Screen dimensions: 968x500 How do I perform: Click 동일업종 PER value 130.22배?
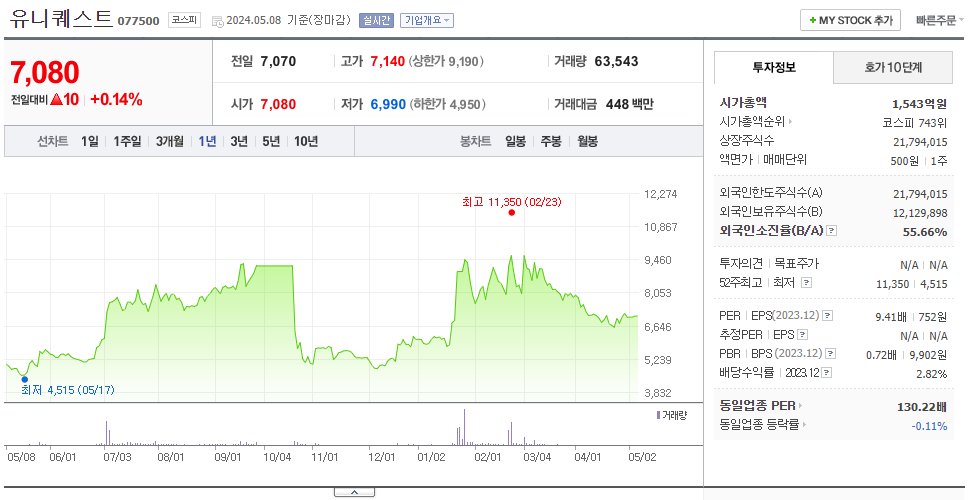coord(922,407)
